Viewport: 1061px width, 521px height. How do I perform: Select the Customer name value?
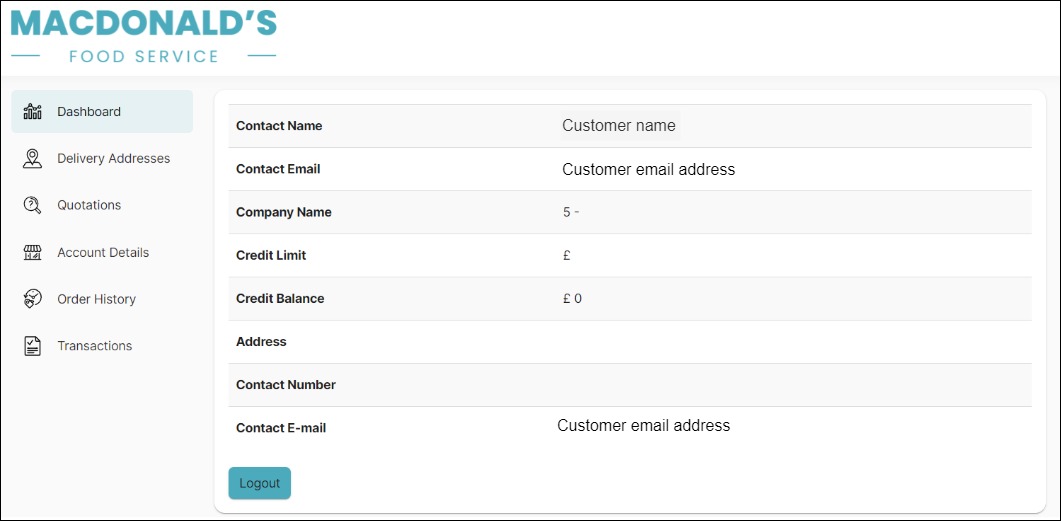618,126
